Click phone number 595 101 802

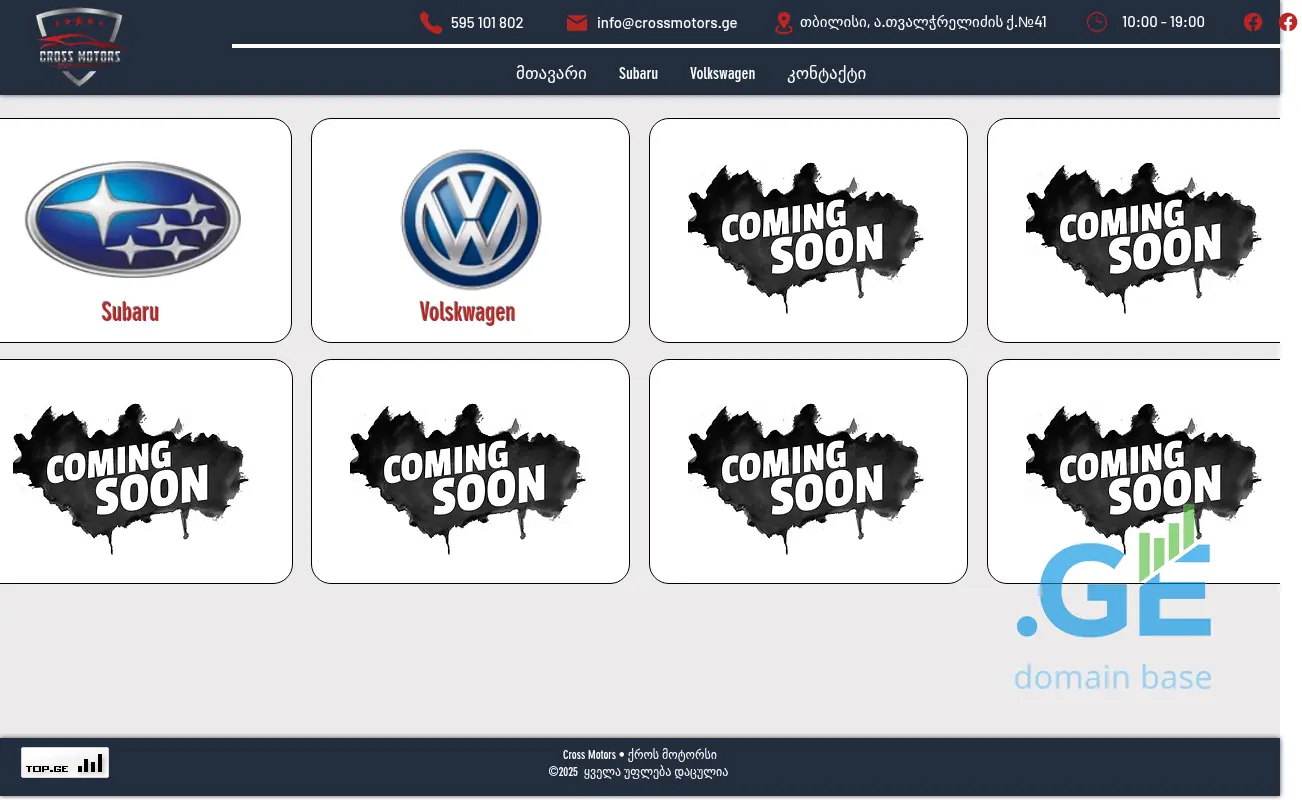tap(487, 23)
